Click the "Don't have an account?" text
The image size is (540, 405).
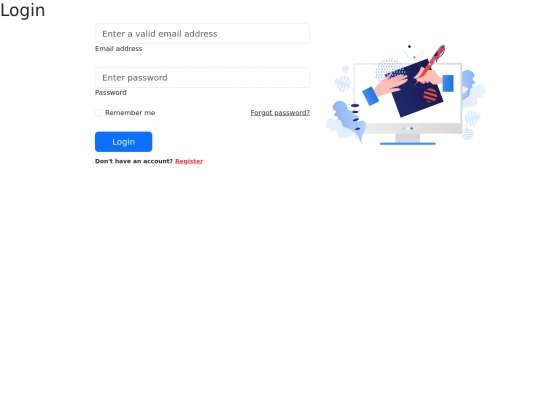134,161
